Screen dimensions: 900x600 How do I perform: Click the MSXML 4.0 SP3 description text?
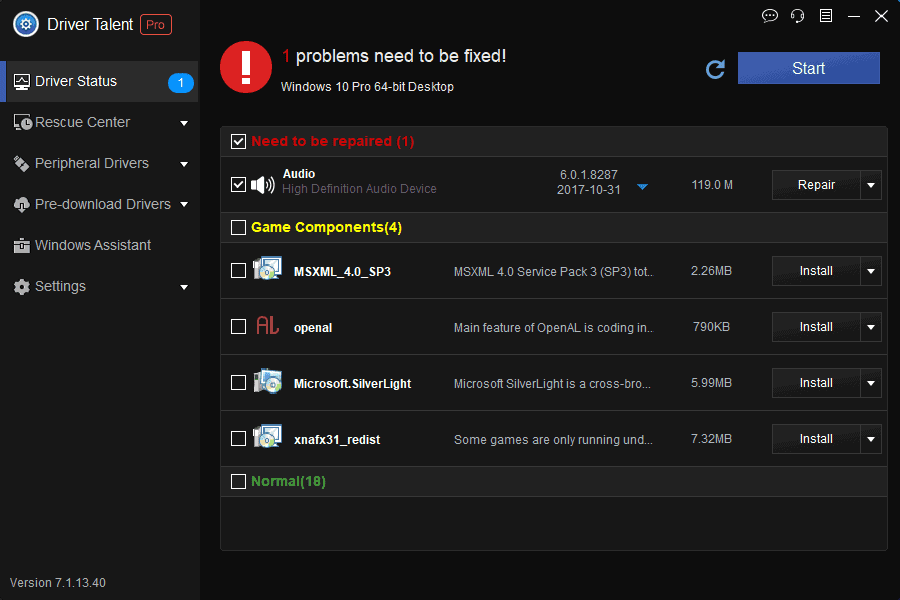click(x=553, y=271)
